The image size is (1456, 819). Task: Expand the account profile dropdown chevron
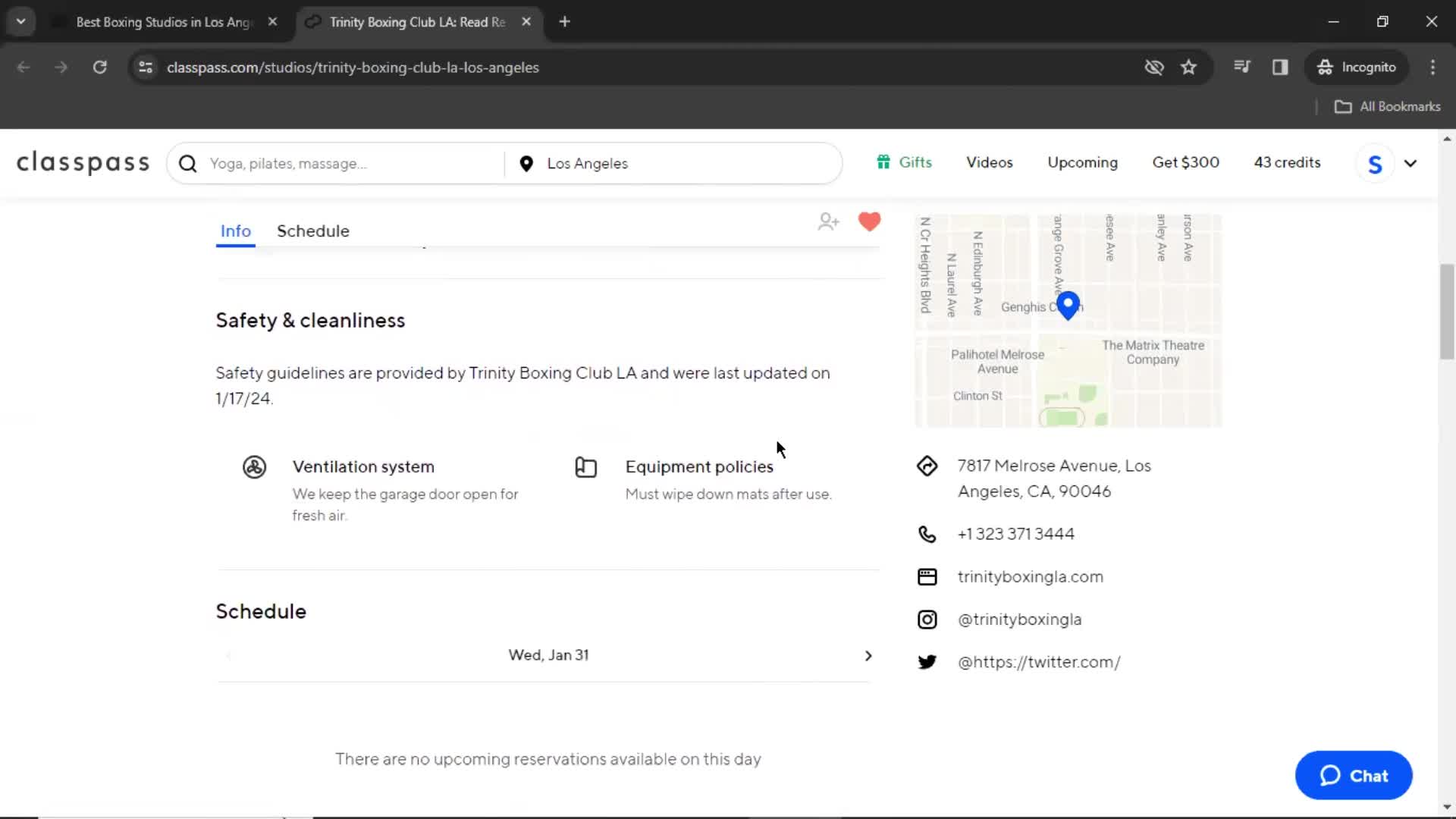coord(1410,163)
